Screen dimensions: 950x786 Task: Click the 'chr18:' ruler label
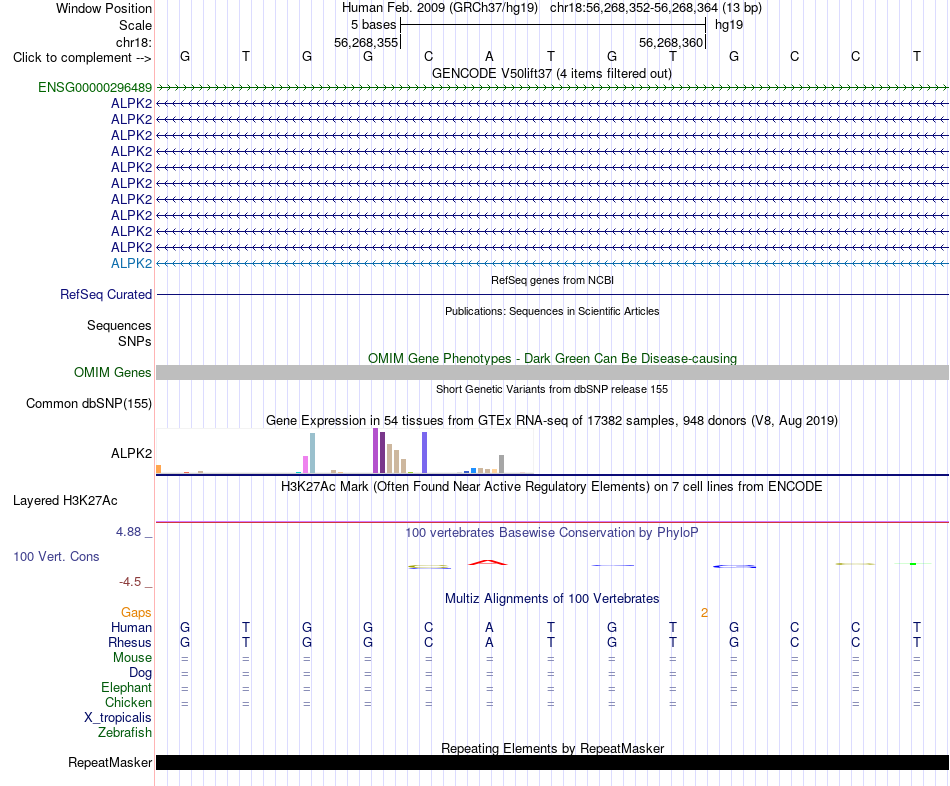(x=134, y=42)
